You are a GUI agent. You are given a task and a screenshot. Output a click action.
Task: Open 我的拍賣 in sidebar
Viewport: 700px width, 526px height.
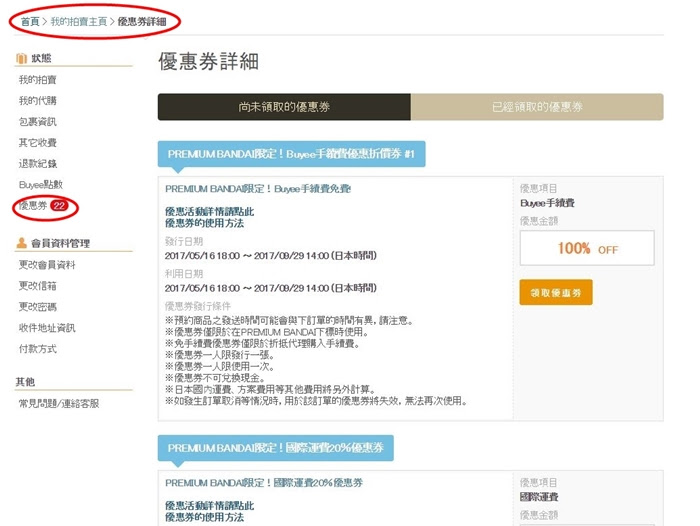click(38, 80)
